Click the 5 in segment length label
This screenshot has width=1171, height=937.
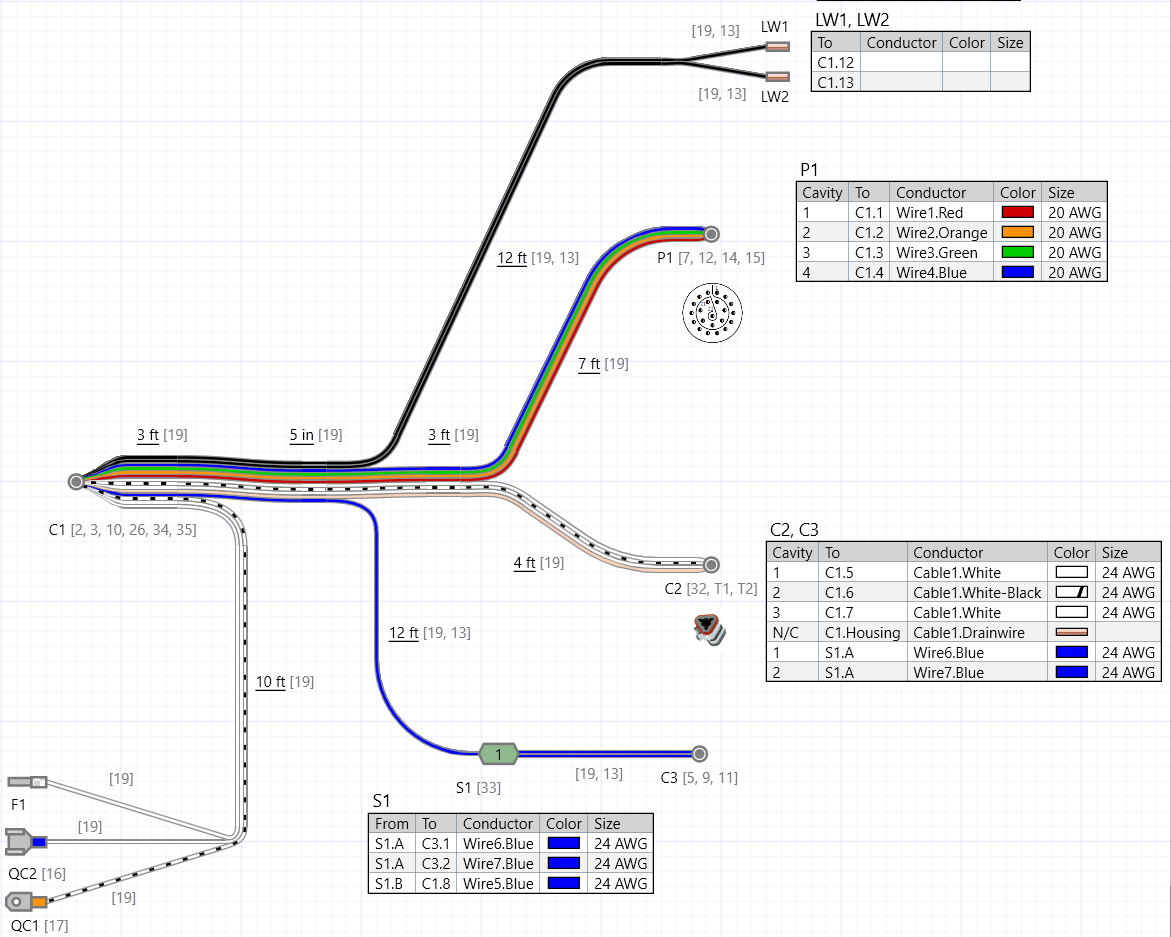tap(302, 435)
